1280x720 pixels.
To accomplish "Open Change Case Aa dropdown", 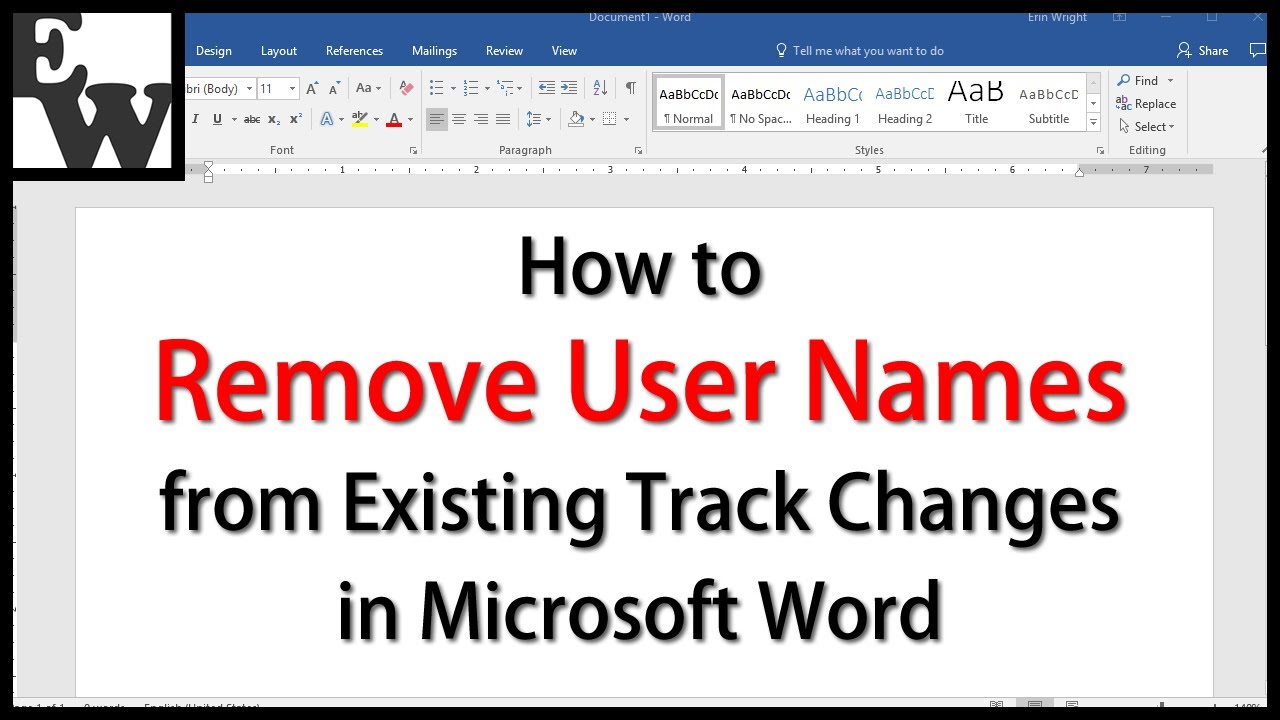I will coord(368,88).
